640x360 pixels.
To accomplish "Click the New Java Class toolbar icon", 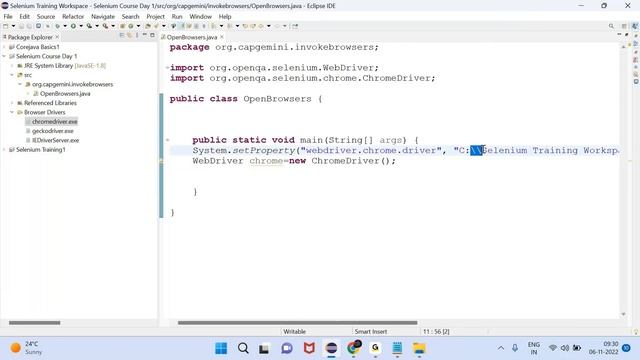I will click(x=131, y=26).
